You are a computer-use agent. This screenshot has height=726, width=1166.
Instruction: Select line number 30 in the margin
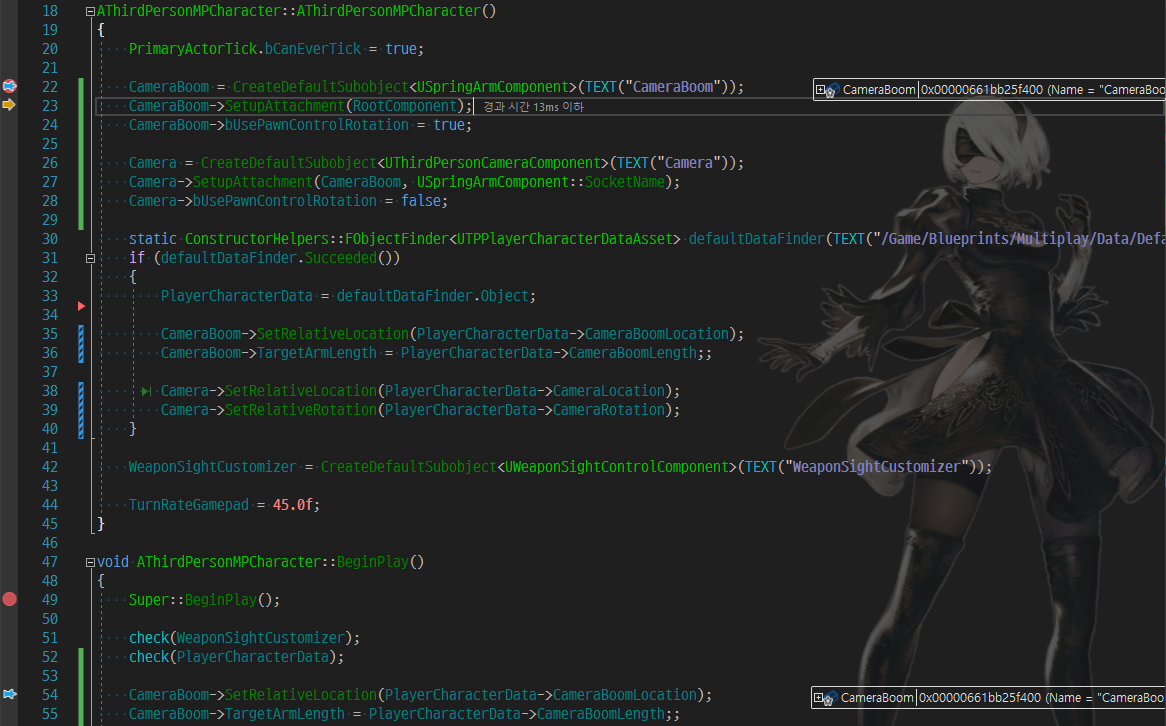pos(50,238)
